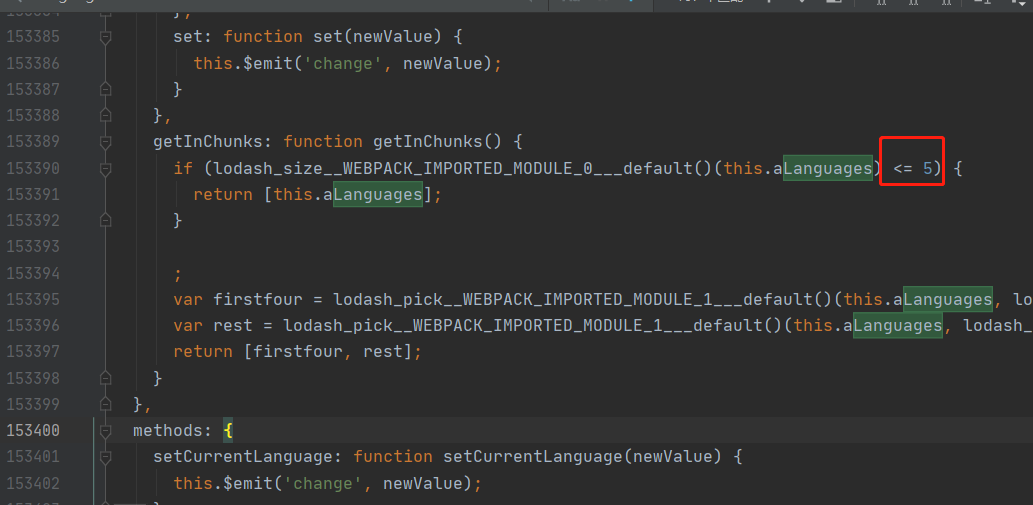Collapse the set function fold marker on line 153385

[106, 37]
